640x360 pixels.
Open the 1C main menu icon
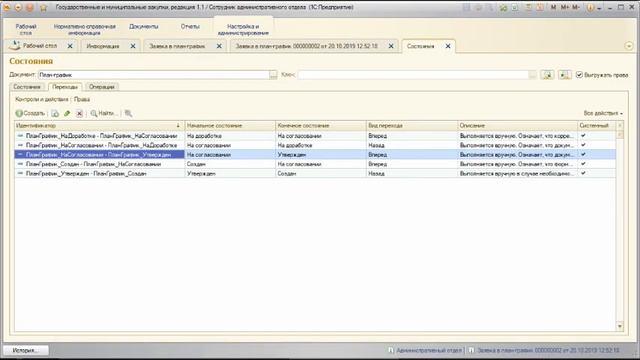(7, 7)
